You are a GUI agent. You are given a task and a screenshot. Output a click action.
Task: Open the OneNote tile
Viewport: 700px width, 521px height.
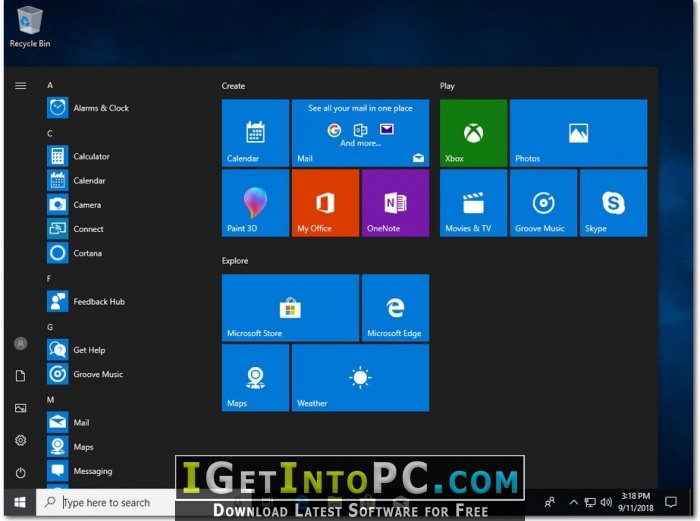(396, 203)
